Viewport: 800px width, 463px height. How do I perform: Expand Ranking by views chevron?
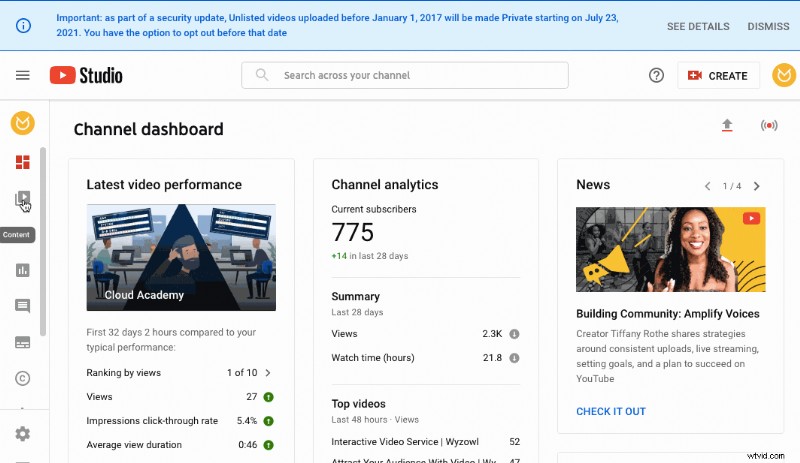tap(268, 373)
